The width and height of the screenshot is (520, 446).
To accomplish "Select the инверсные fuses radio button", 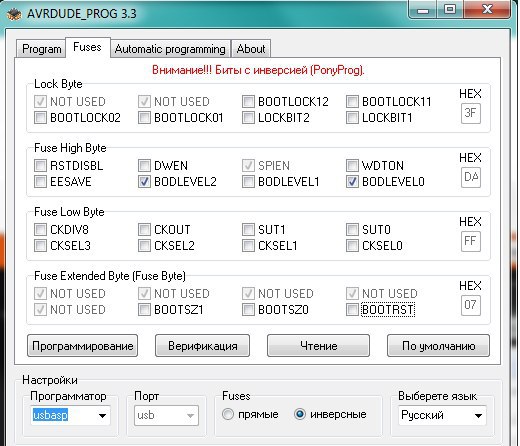I will (300, 414).
